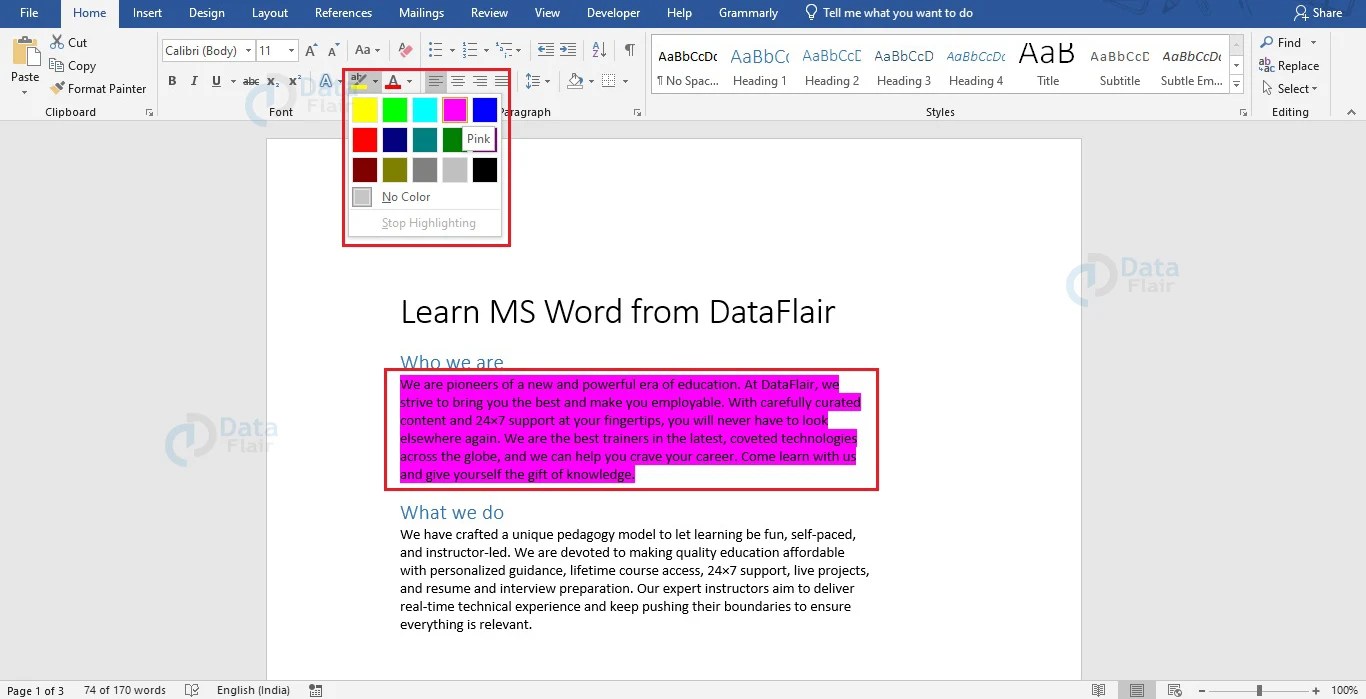Apply strikethrough to selected text
Image resolution: width=1366 pixels, height=699 pixels.
click(252, 80)
